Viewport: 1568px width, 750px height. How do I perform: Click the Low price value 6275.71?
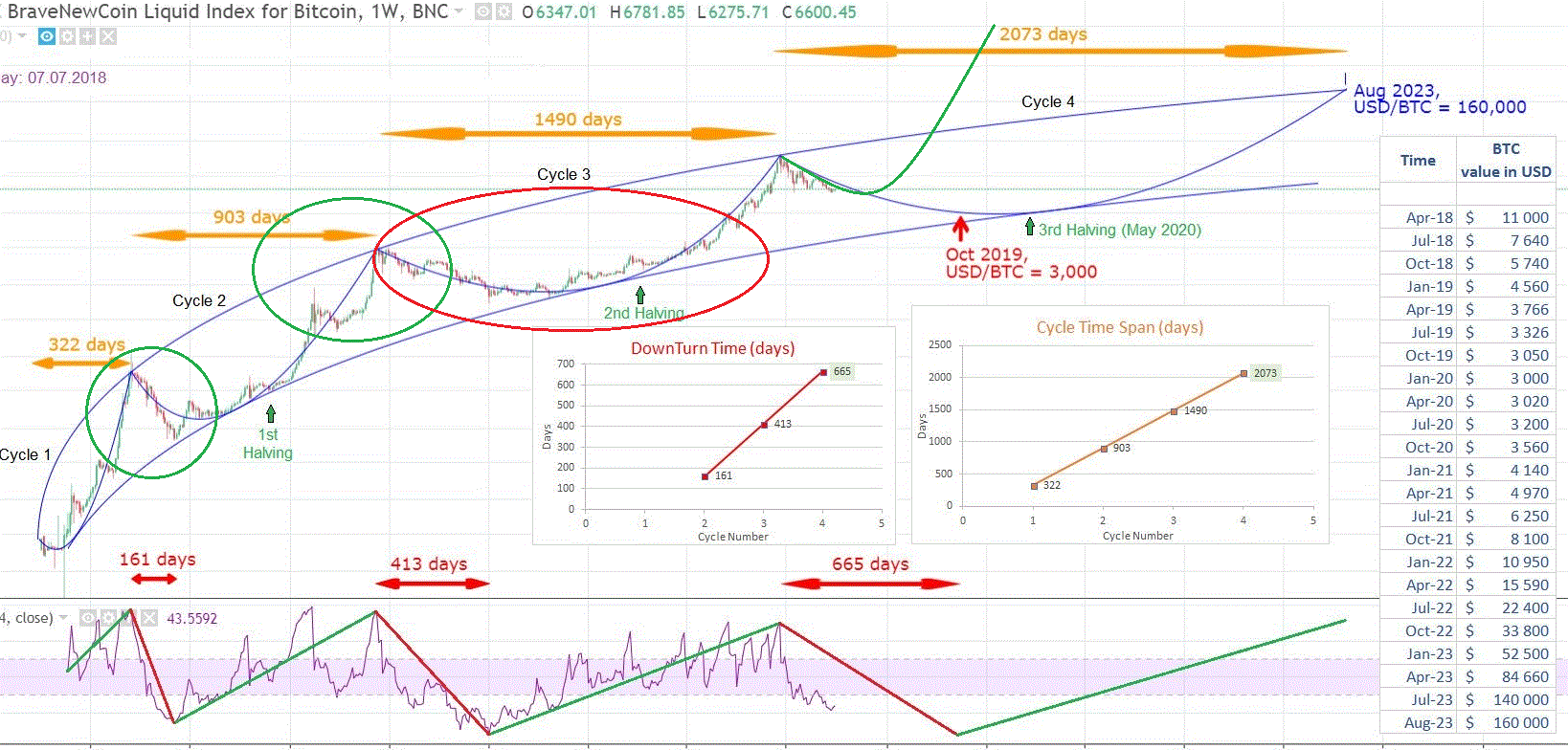point(739,12)
